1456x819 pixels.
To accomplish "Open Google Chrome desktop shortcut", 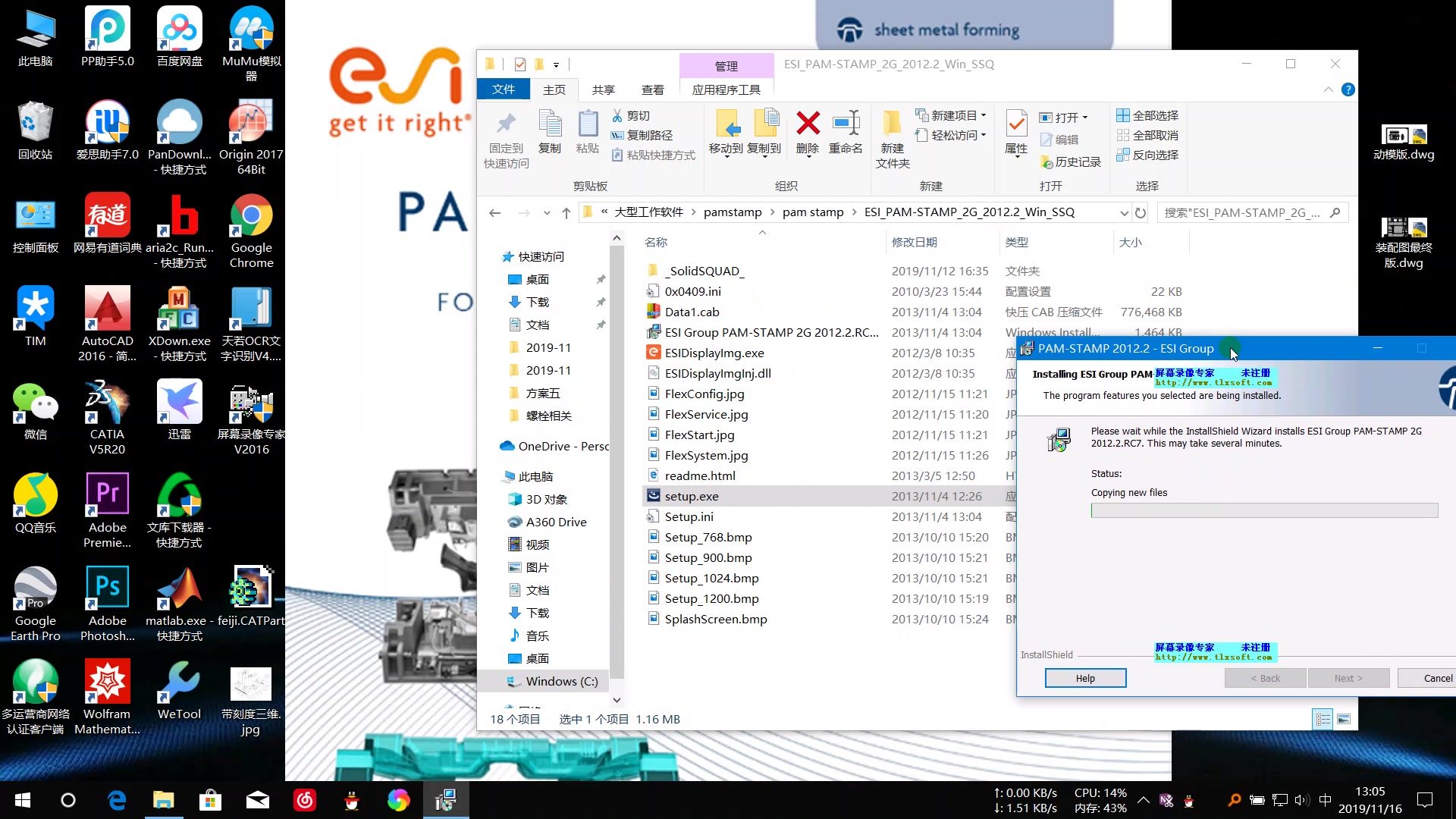I will [x=251, y=216].
